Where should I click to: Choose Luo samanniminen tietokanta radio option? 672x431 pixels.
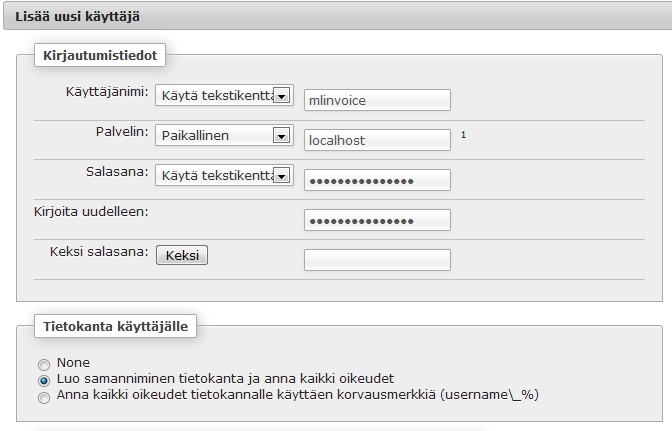[44, 380]
